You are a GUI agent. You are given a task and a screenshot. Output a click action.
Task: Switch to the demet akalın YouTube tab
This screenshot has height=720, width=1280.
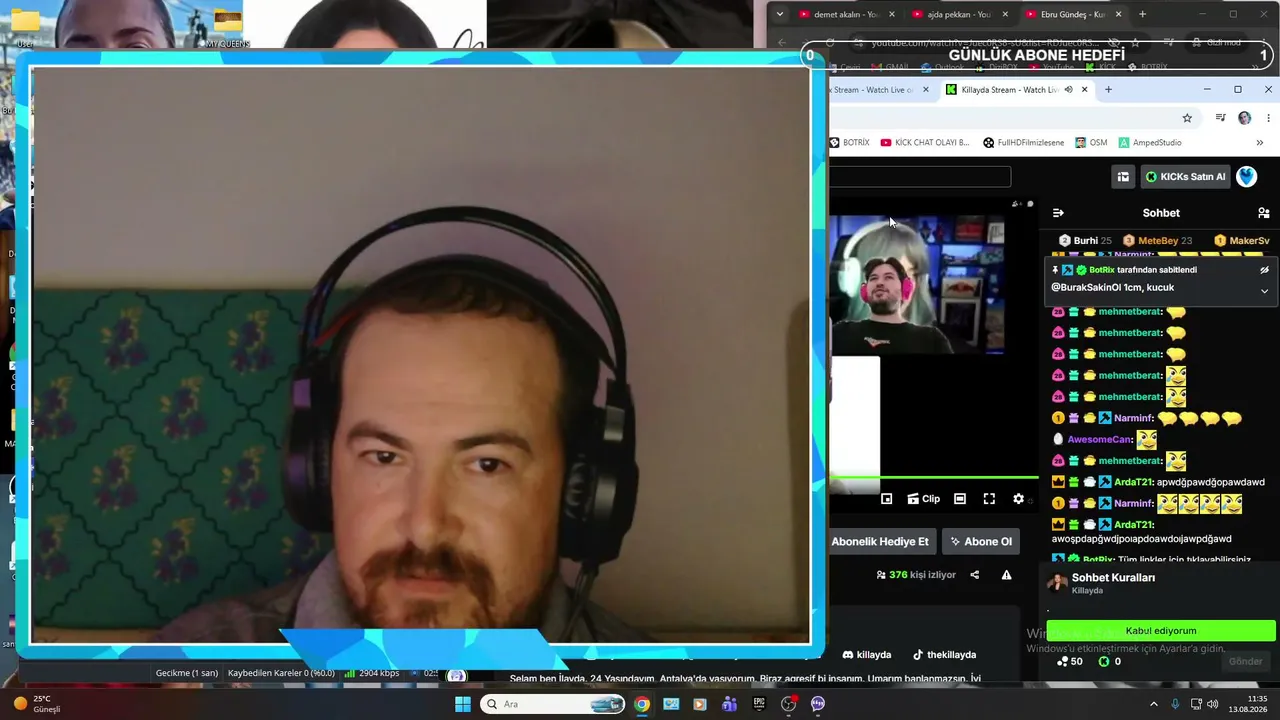[x=846, y=15]
